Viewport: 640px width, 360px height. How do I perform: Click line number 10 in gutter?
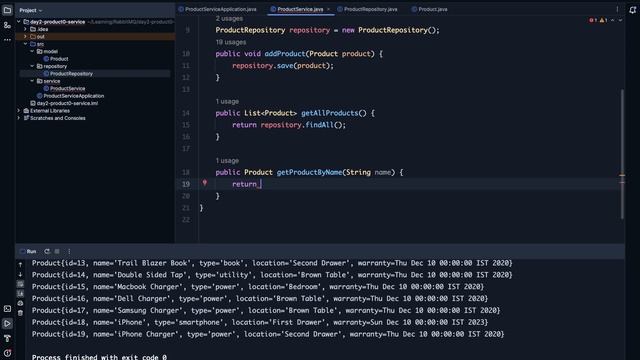point(186,53)
